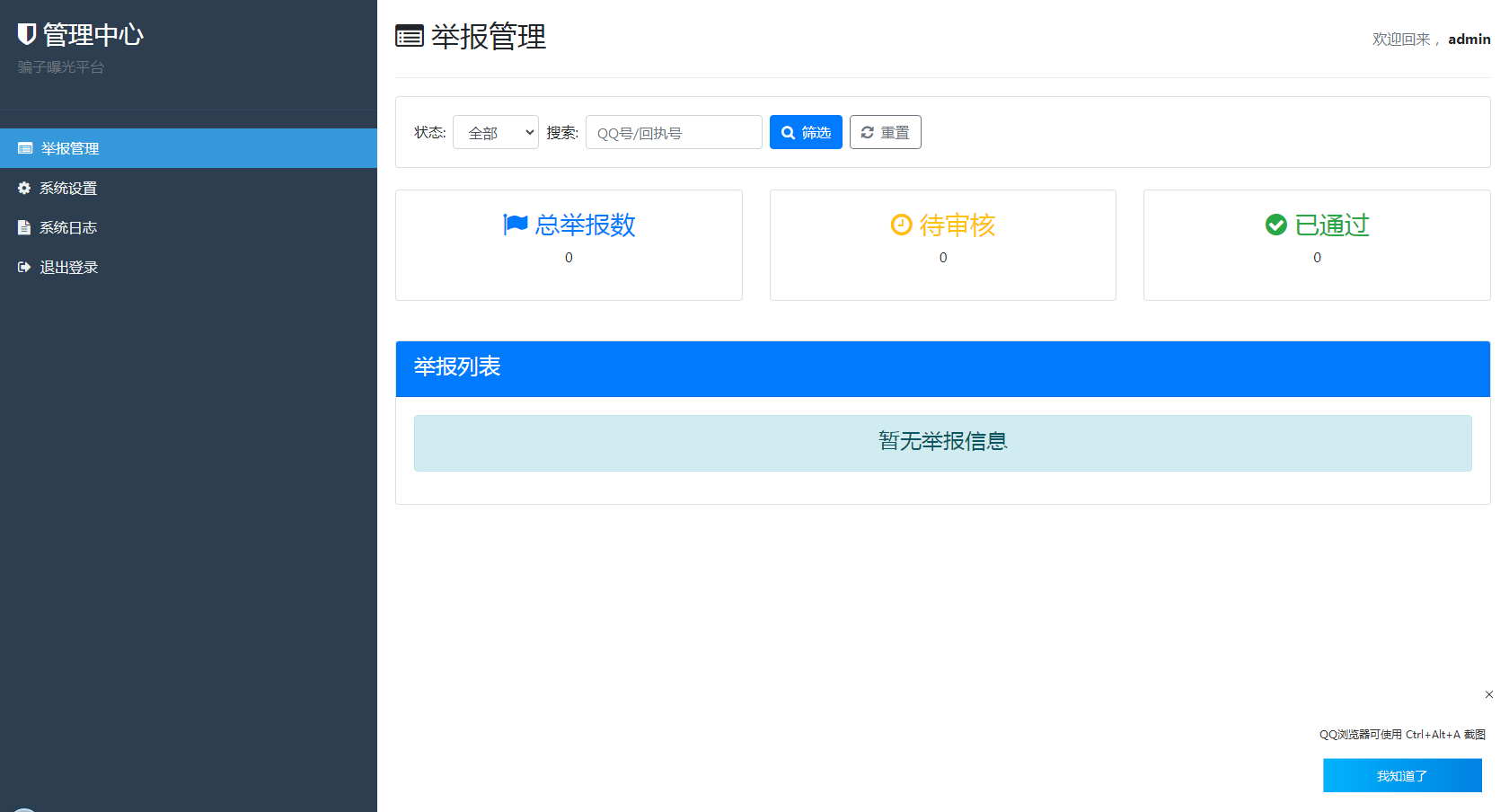Click the orange clock icon in 待审核
This screenshot has width=1509, height=812.
point(901,225)
